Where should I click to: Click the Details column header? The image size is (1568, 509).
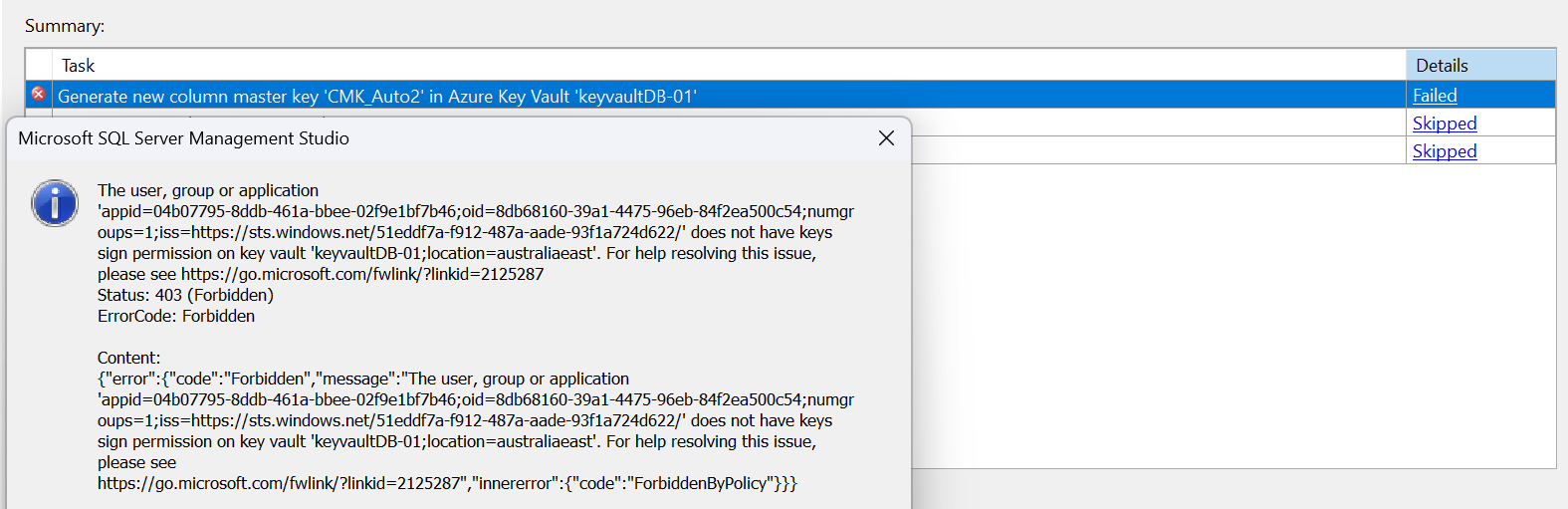pyautogui.click(x=1480, y=66)
